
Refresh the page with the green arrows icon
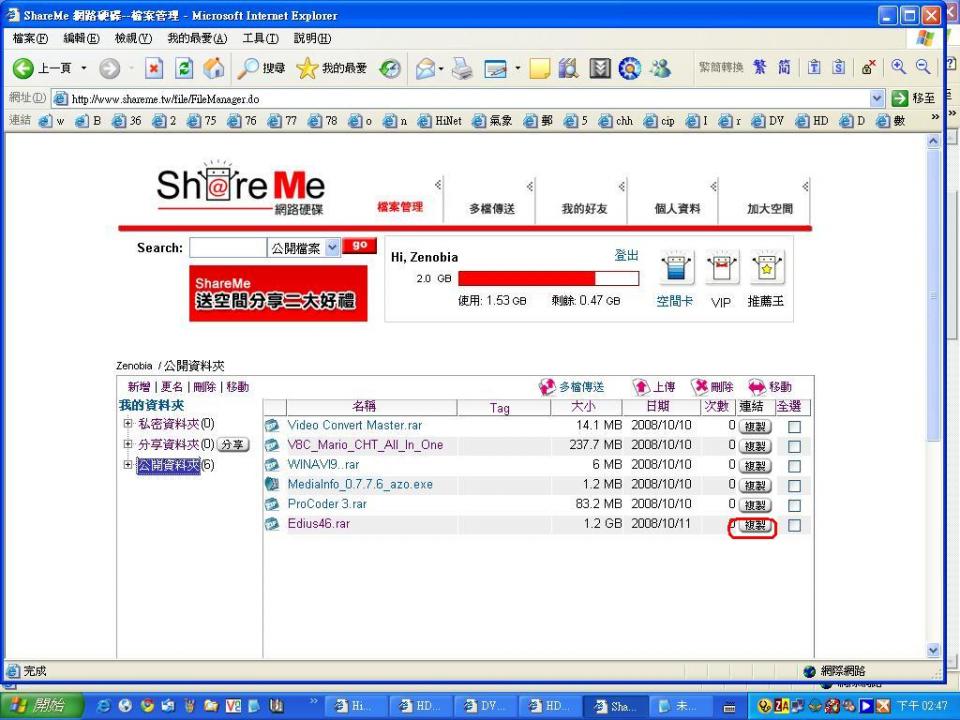[x=184, y=68]
